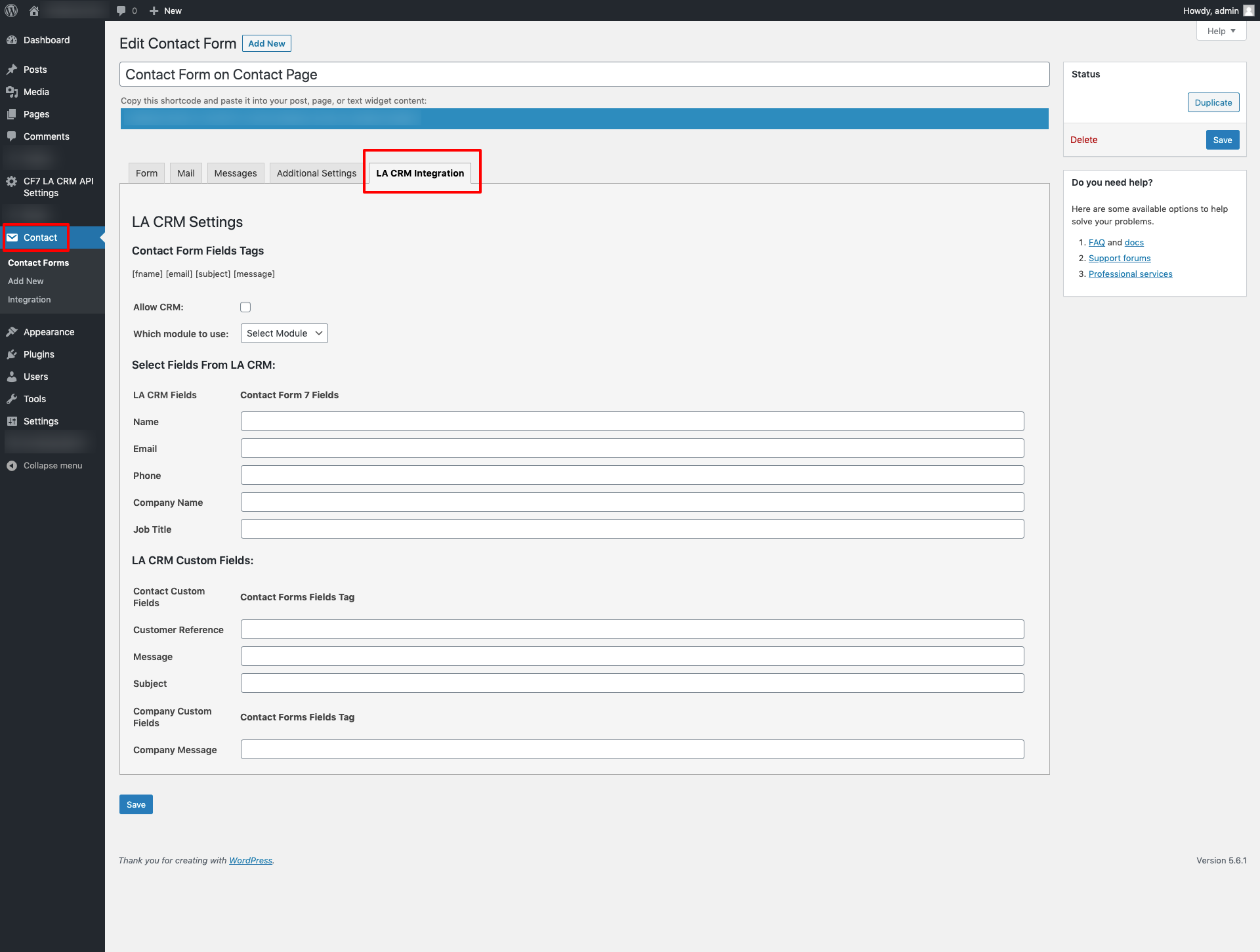Screen dimensions: 1260x952
Task: Focus the Customer Reference input
Action: tap(632, 629)
